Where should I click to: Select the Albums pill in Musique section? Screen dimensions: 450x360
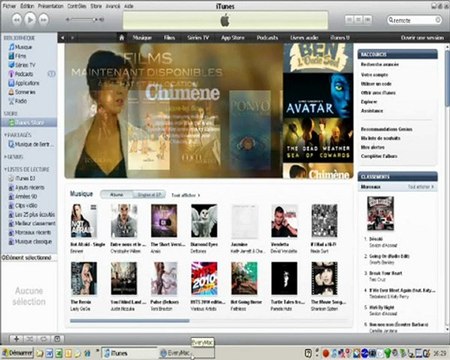point(116,195)
